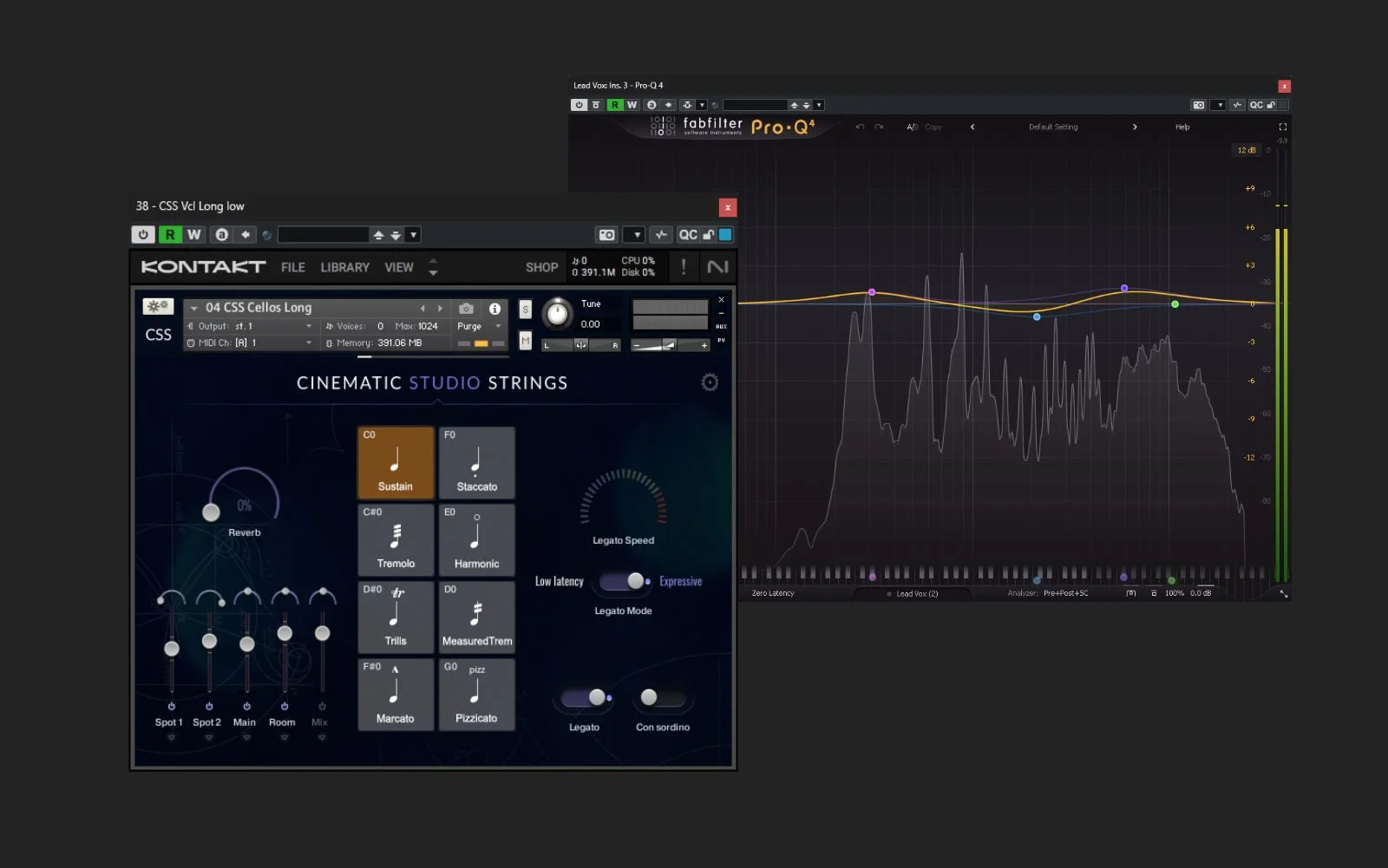Viewport: 1388px width, 868px height.
Task: Expand 04 CSS Cellos Long instrument dropdown
Action: pyautogui.click(x=194, y=308)
